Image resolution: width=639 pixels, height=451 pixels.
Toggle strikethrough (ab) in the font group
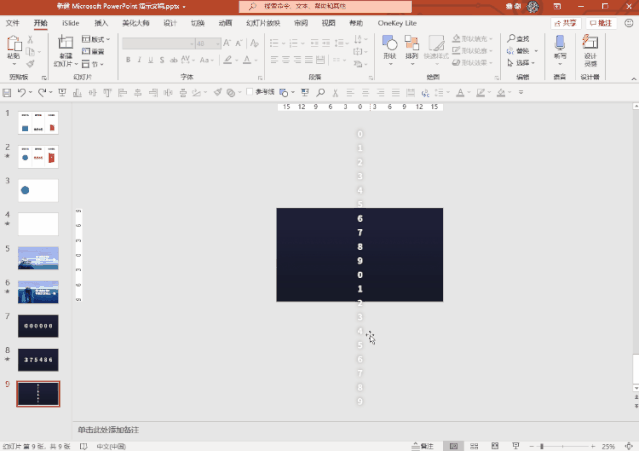click(x=174, y=60)
